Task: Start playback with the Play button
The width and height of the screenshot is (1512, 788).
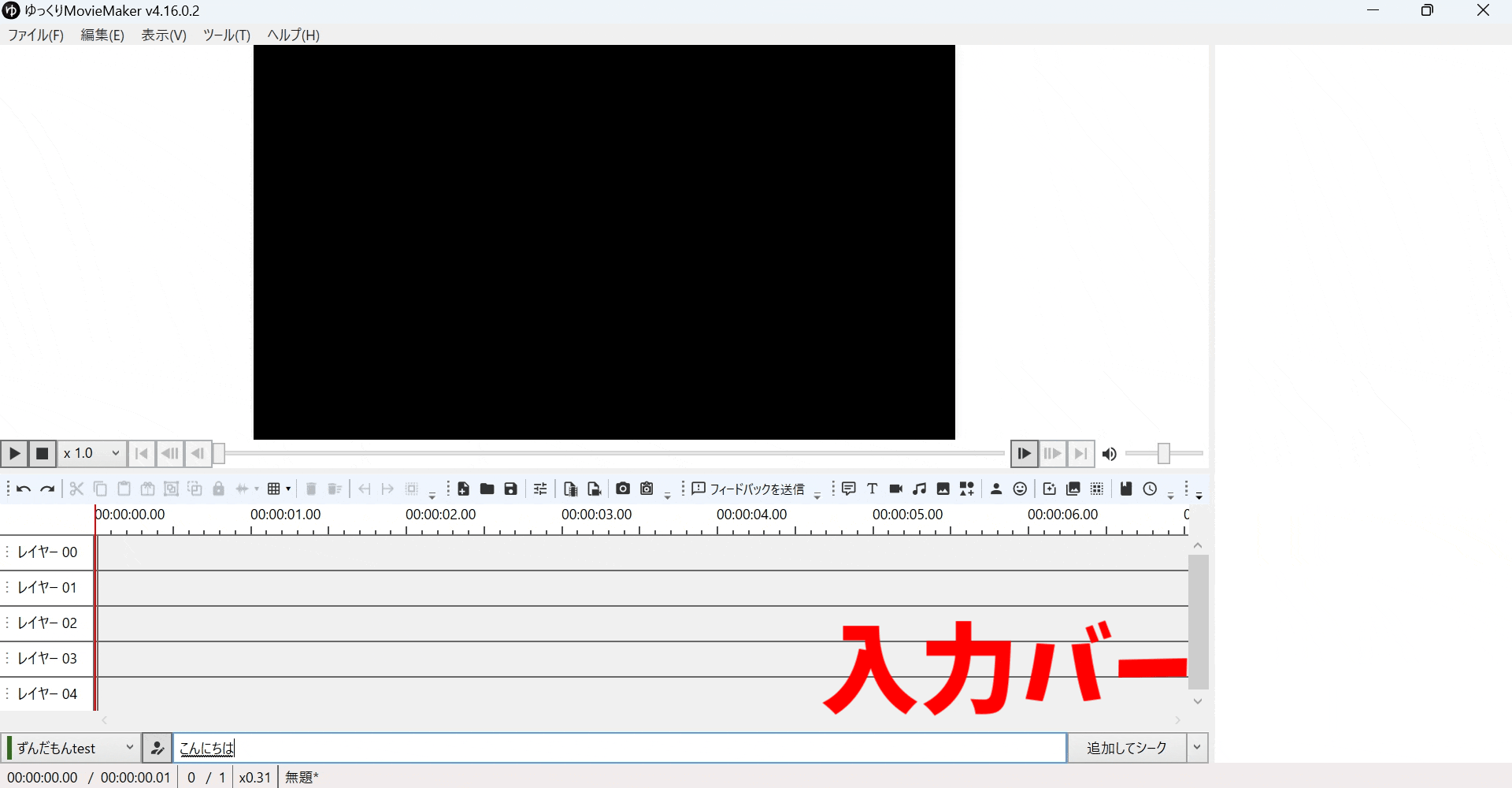Action: pos(14,454)
